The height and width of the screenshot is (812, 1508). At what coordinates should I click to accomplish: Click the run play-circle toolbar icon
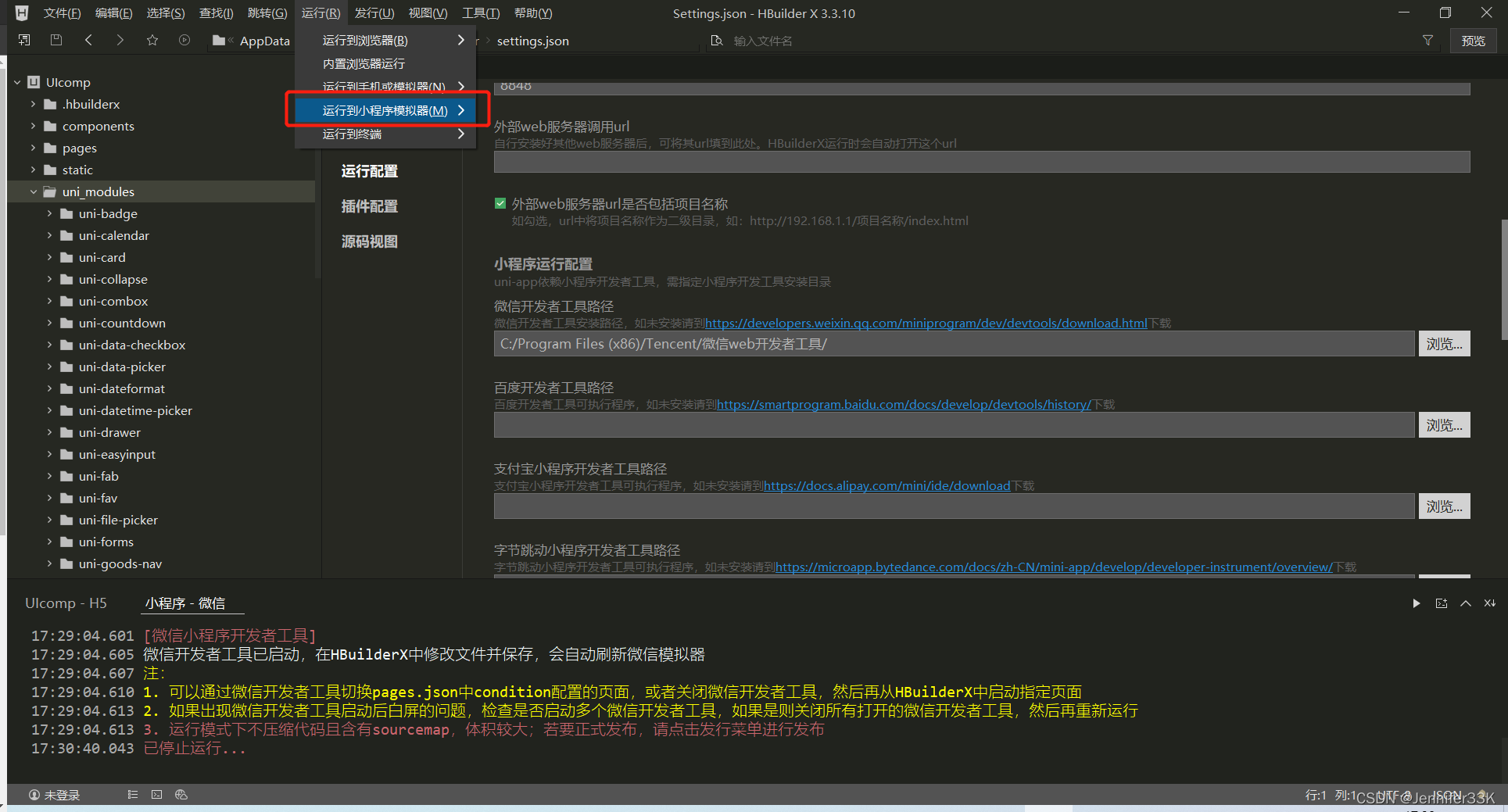point(184,40)
